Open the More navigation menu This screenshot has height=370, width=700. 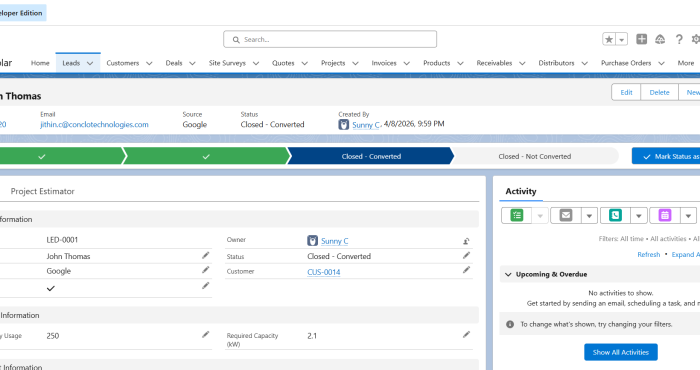686,63
